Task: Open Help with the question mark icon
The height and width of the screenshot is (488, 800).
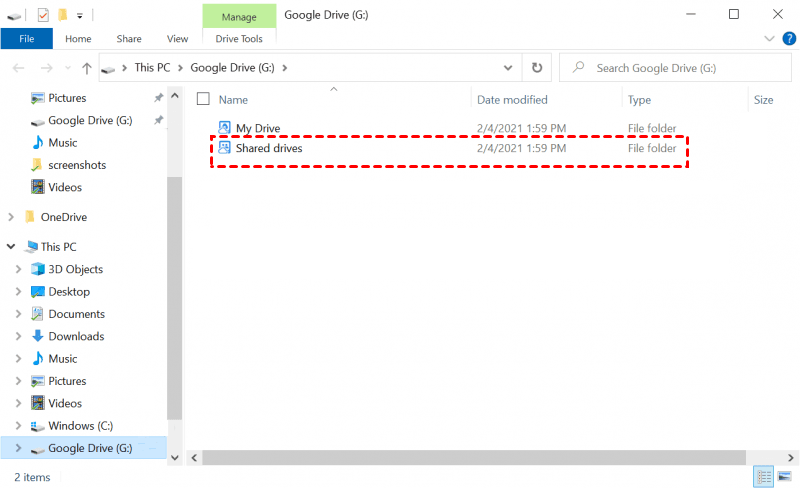Action: [x=789, y=39]
